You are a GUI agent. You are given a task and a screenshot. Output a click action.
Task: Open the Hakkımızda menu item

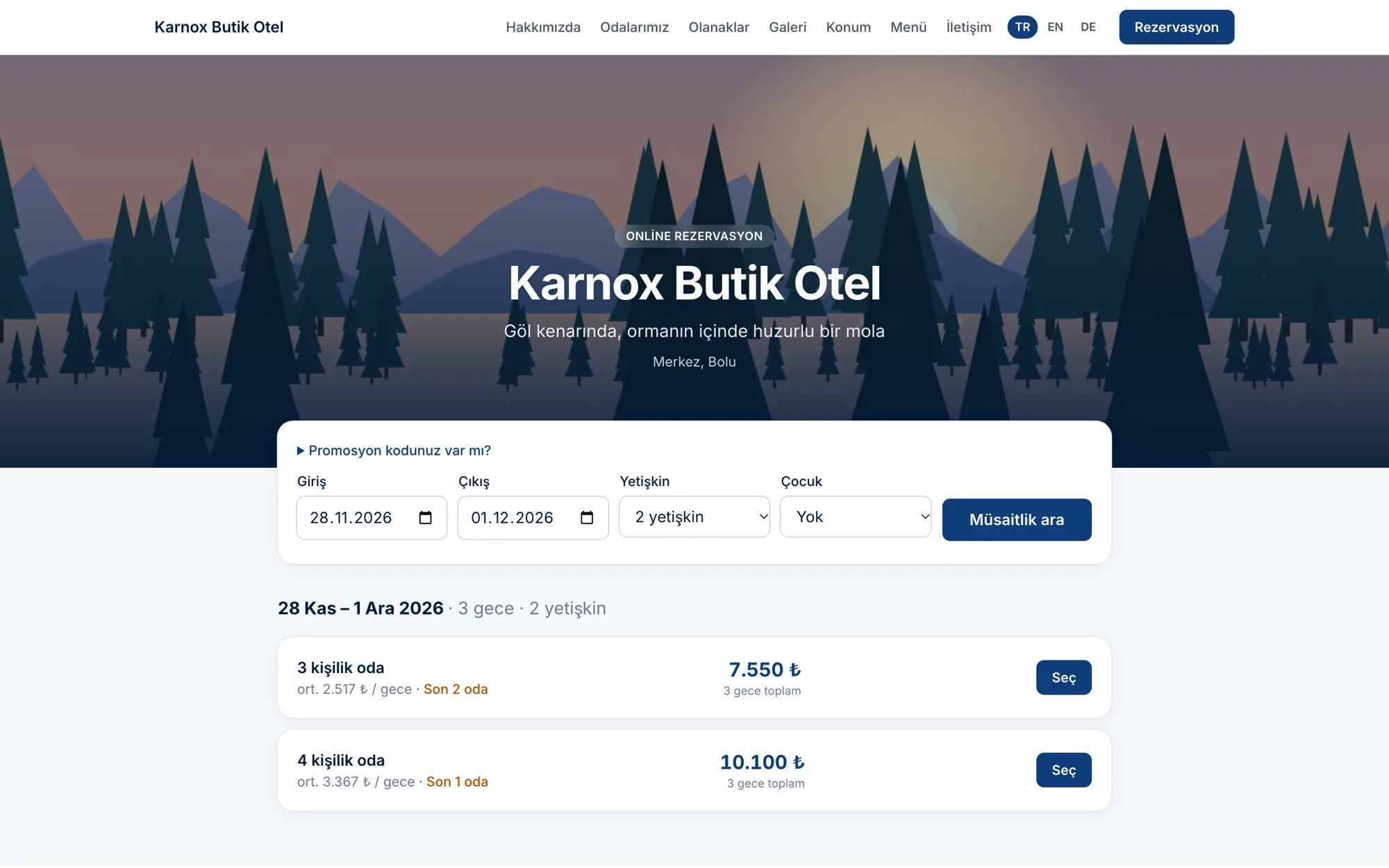click(543, 27)
